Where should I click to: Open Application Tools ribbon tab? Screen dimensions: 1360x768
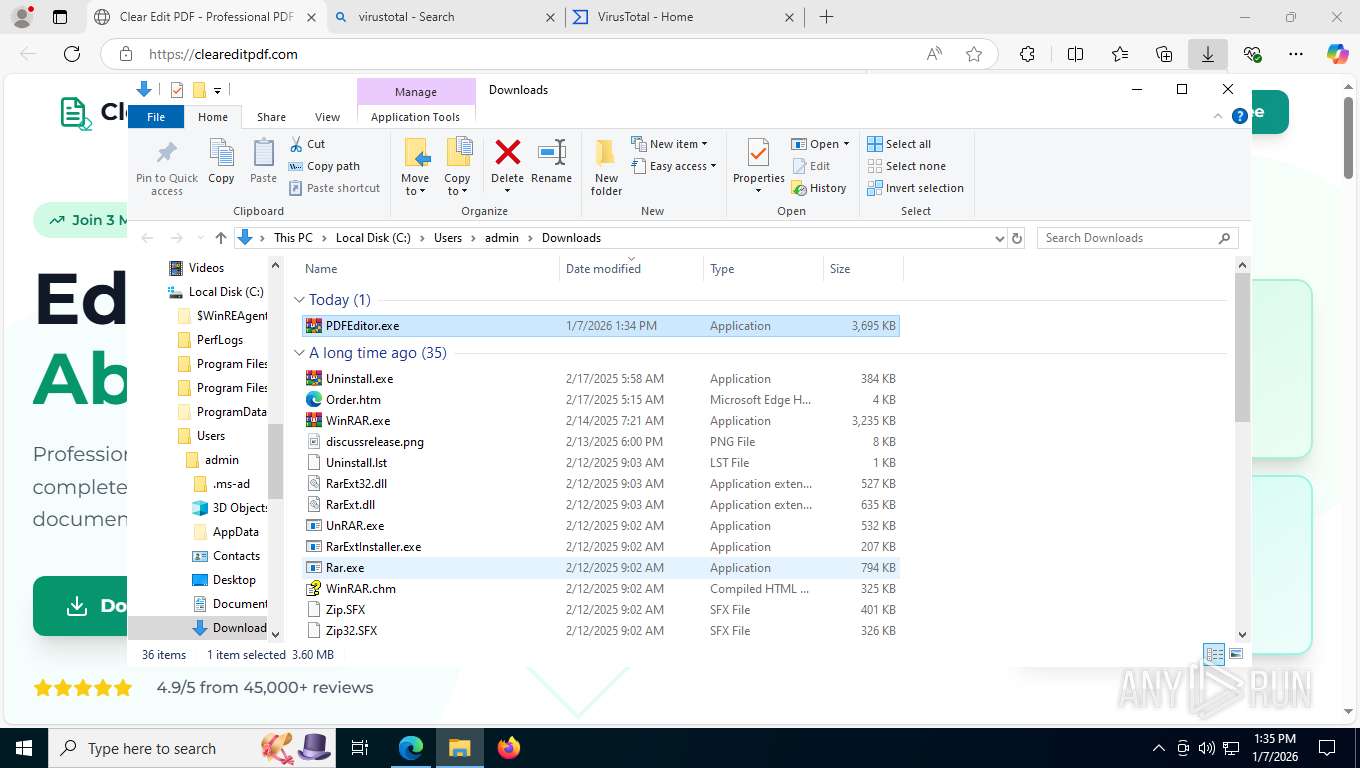[x=415, y=117]
